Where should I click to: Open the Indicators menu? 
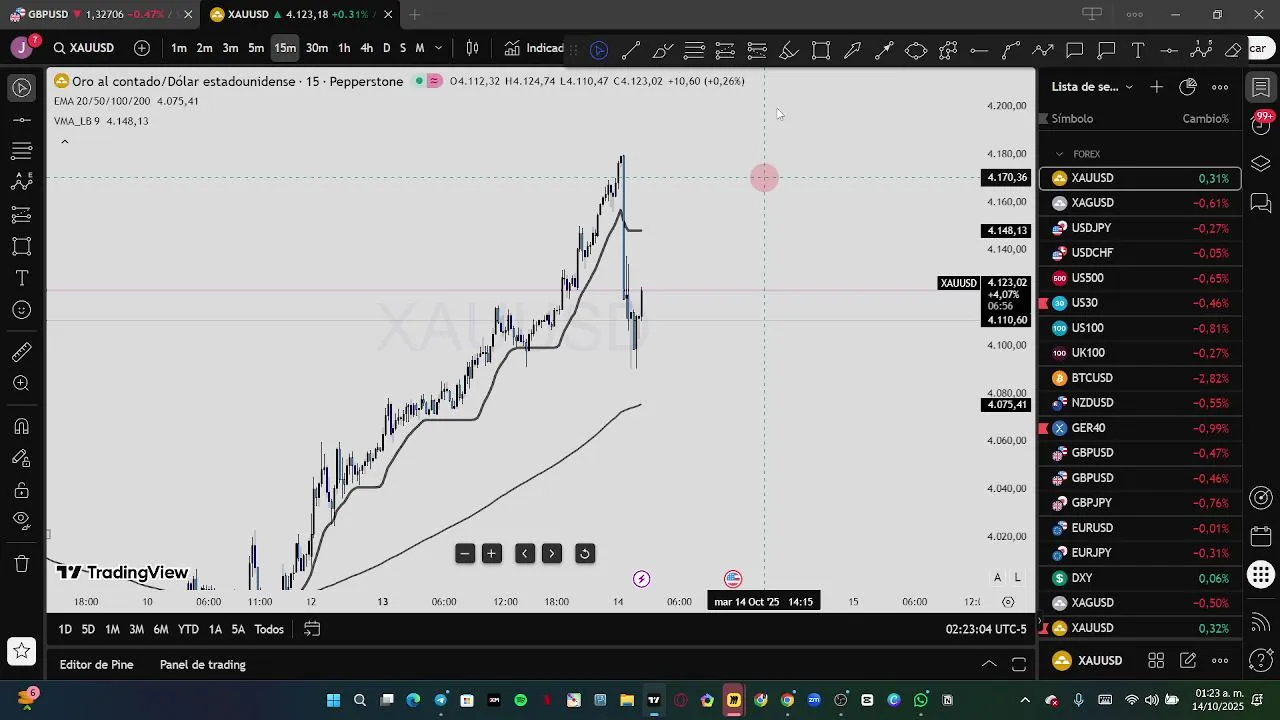pos(535,48)
